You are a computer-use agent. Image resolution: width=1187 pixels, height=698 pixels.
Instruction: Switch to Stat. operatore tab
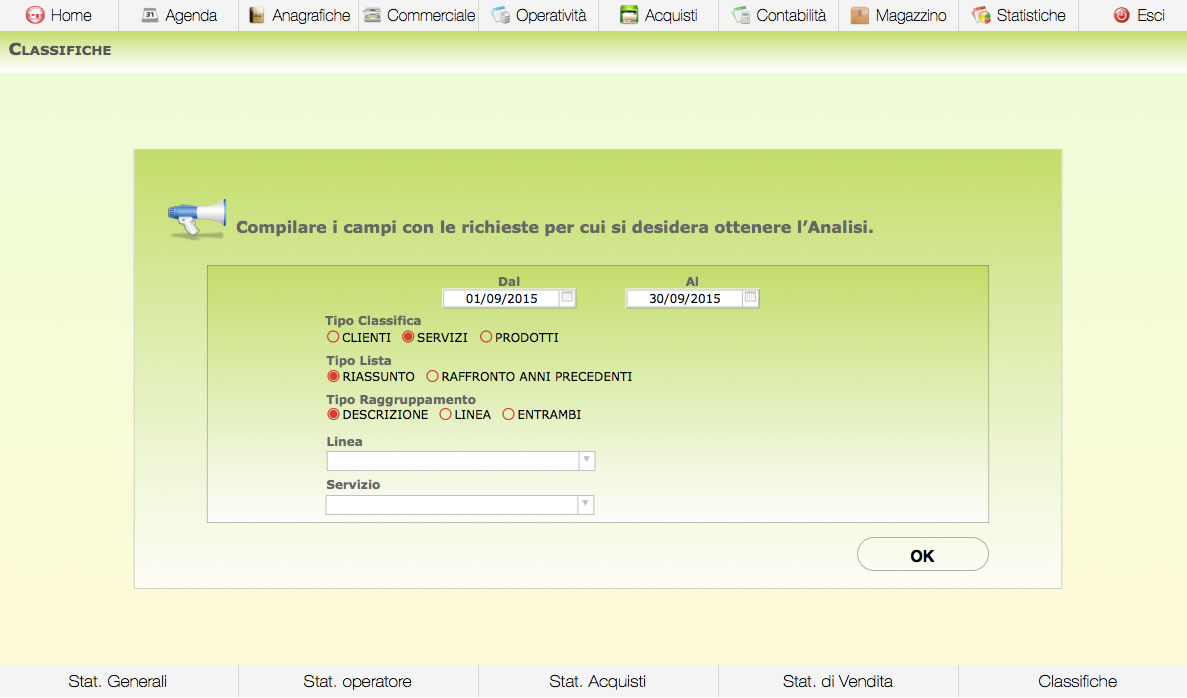tap(357, 681)
